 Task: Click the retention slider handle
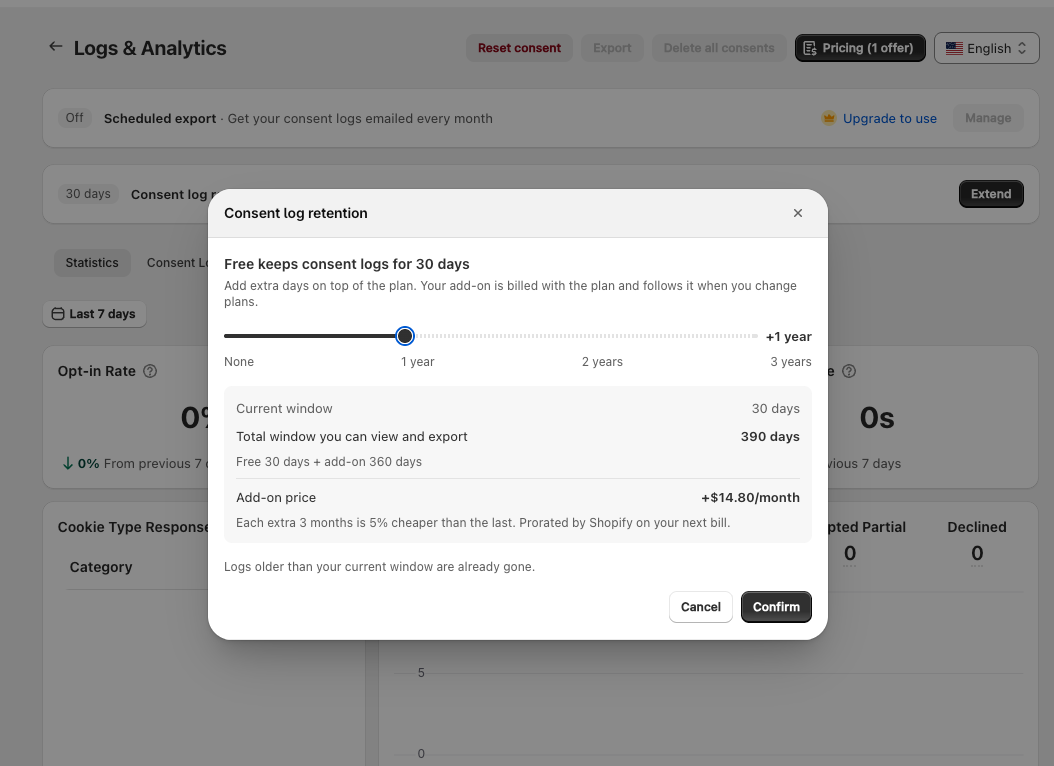405,335
